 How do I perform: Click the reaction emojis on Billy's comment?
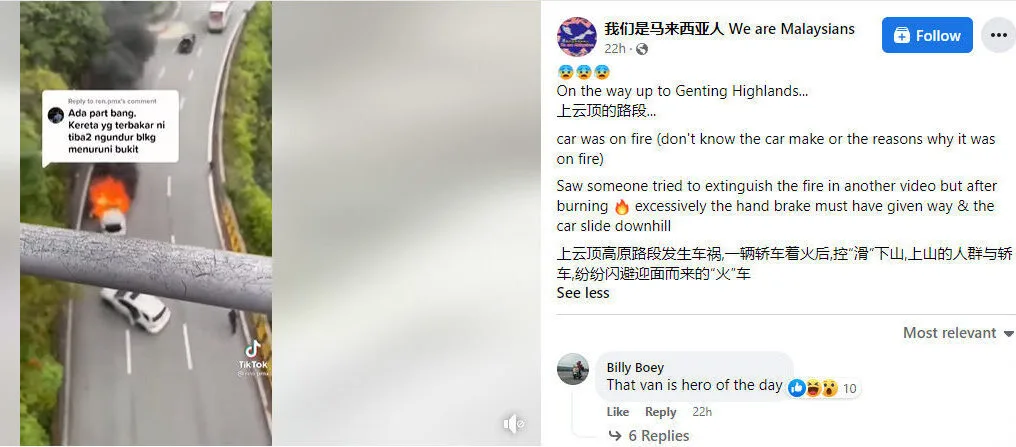pyautogui.click(x=814, y=388)
